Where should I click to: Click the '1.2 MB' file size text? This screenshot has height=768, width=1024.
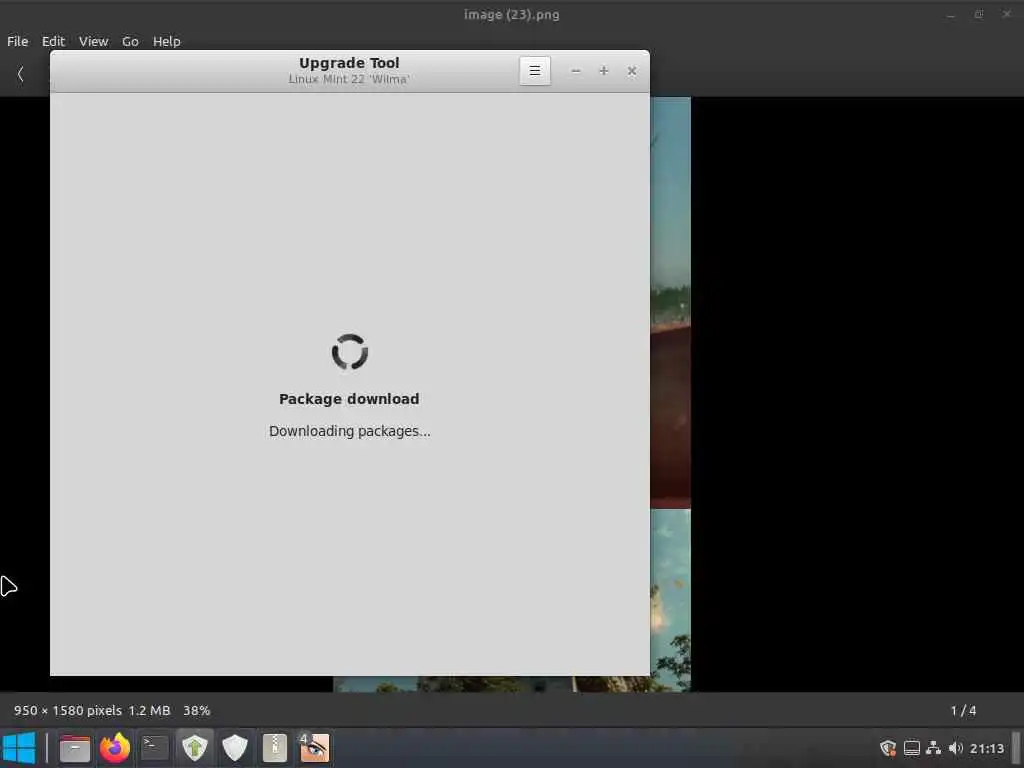[x=150, y=711]
